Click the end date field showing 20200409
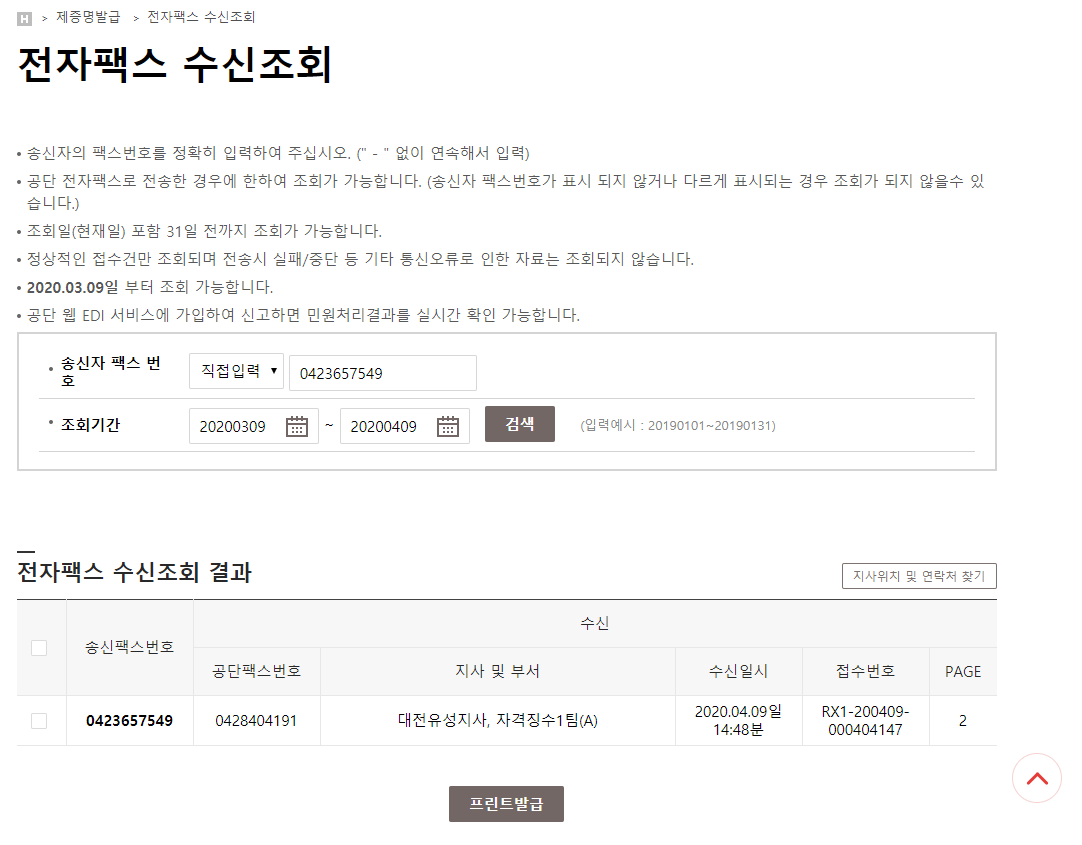The width and height of the screenshot is (1082, 845). [x=386, y=426]
